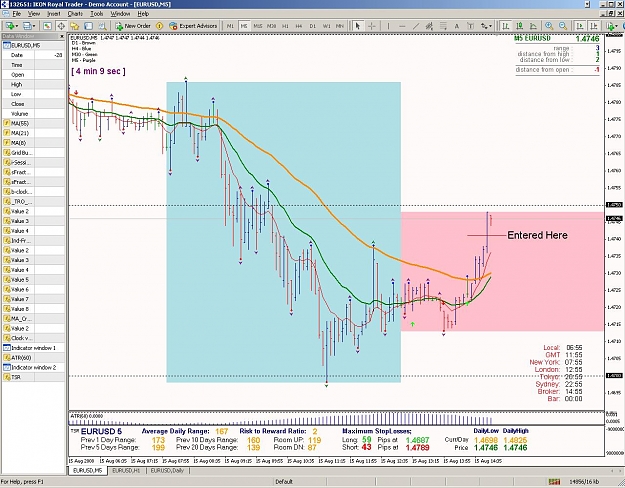Toggle the Market Watch panel icon

(47, 26)
